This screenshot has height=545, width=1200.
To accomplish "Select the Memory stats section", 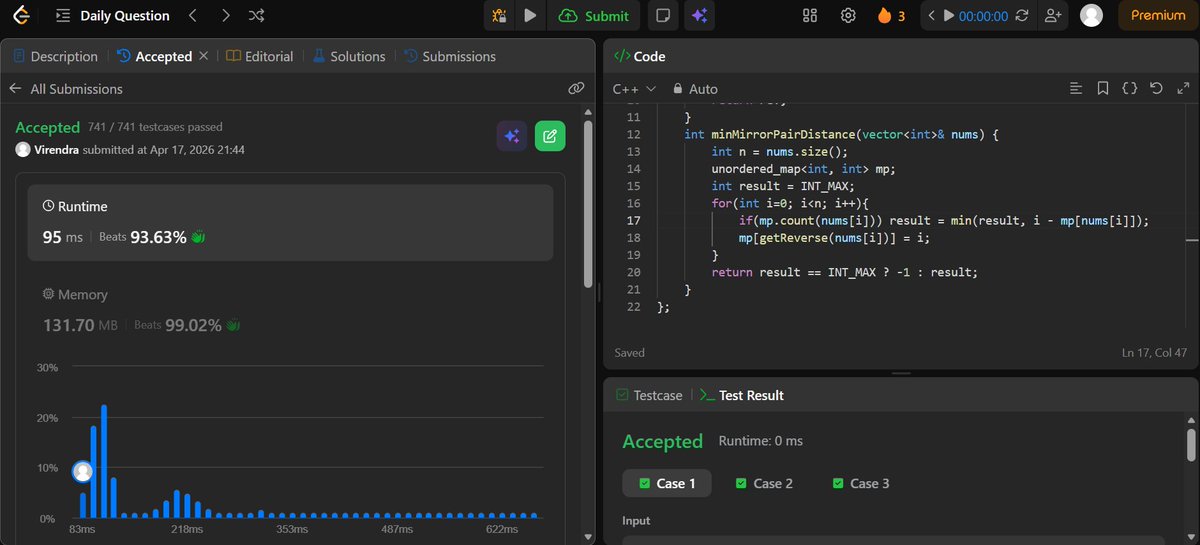I will (290, 310).
